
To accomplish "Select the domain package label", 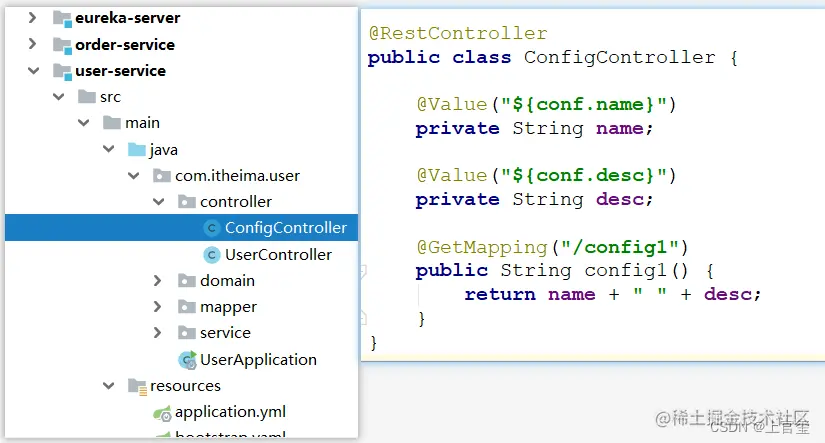I will [x=227, y=280].
